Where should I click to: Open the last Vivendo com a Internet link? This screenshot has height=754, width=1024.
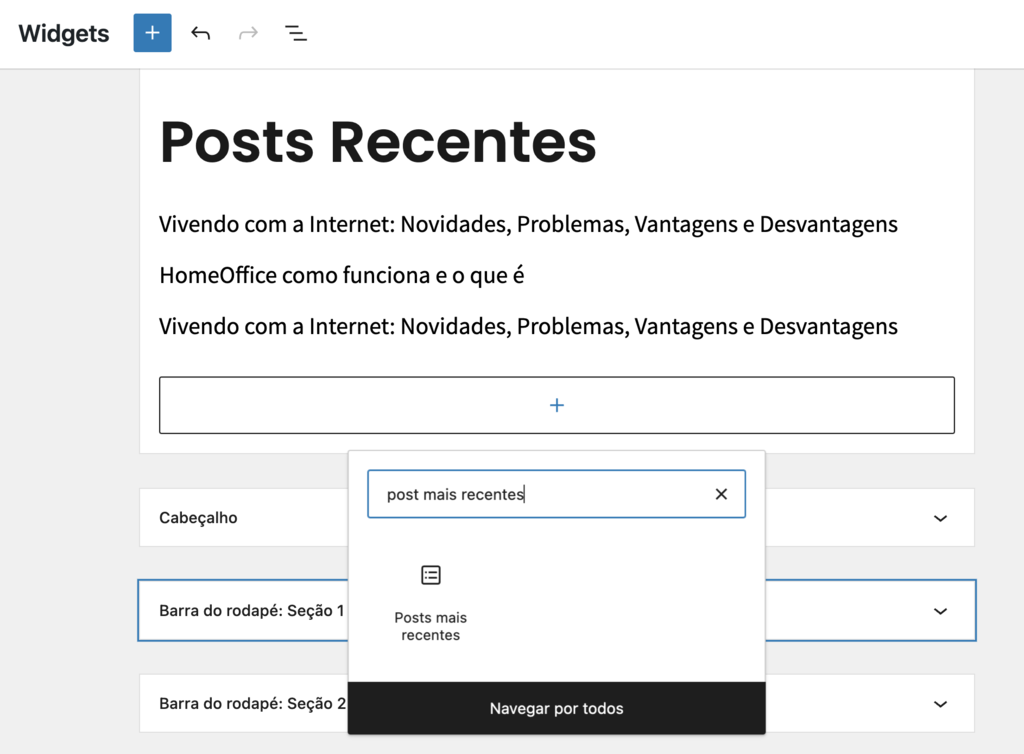(527, 326)
